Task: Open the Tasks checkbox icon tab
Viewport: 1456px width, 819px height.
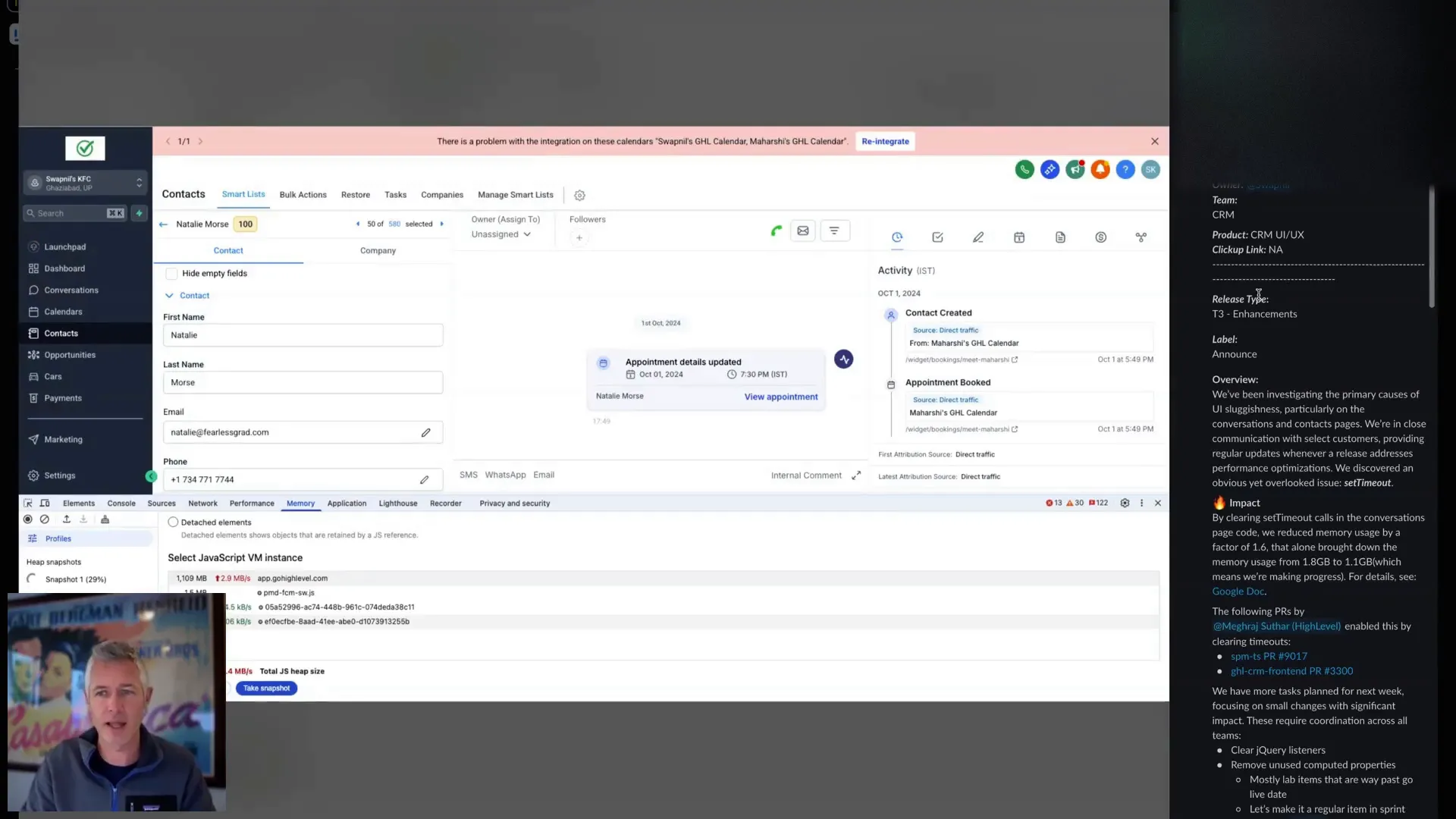Action: tap(937, 237)
